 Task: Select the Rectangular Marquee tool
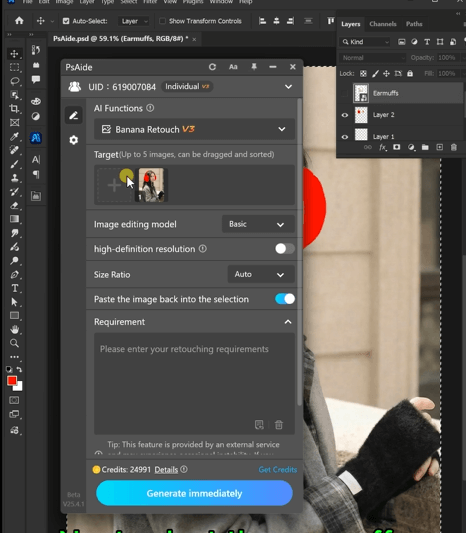pos(14,67)
